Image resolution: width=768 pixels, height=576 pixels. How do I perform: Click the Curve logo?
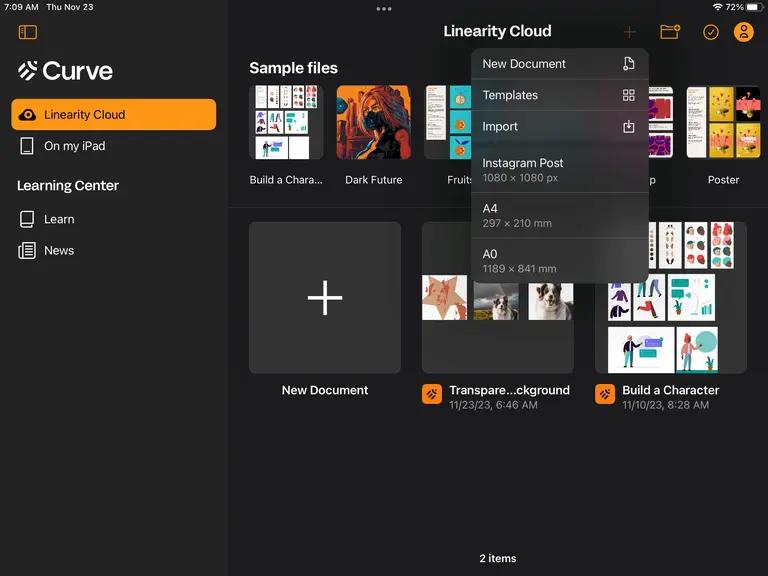pos(65,71)
